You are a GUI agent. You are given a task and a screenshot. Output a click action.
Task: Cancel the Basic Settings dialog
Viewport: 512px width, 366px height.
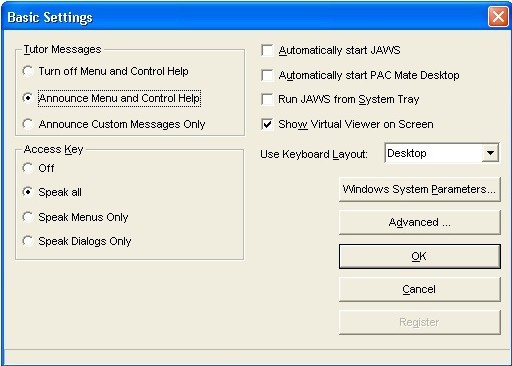(x=420, y=289)
